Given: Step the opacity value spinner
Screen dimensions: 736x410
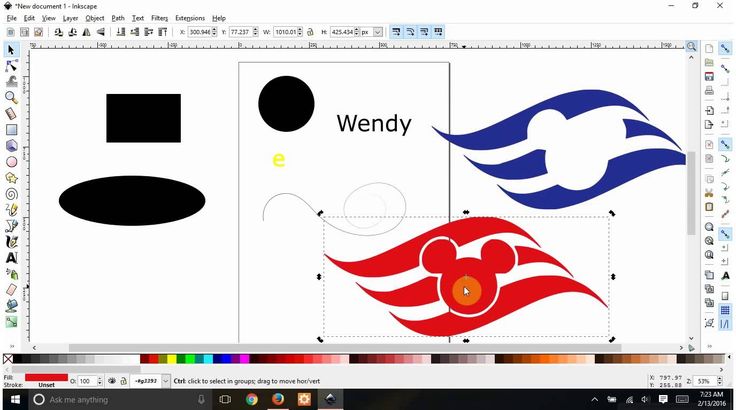Looking at the screenshot, I should 100,381.
